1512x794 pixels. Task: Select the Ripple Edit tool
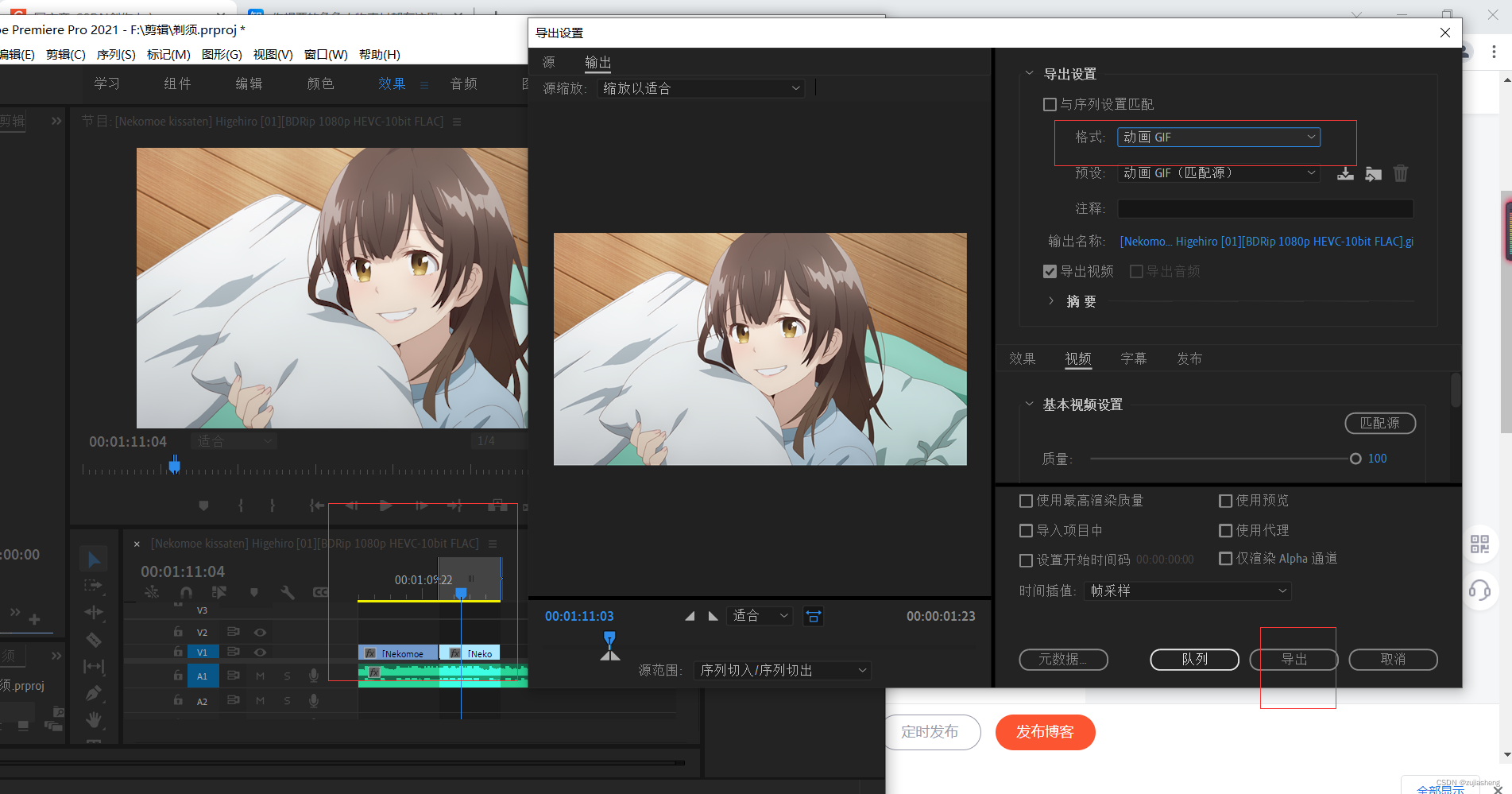click(94, 612)
